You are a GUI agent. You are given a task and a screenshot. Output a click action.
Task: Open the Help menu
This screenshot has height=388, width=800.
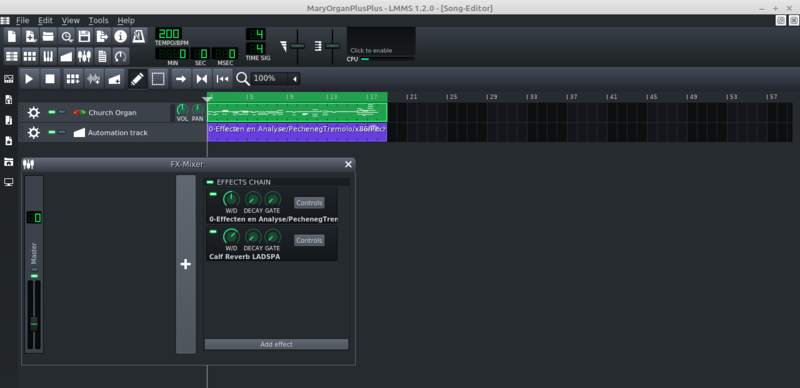126,20
